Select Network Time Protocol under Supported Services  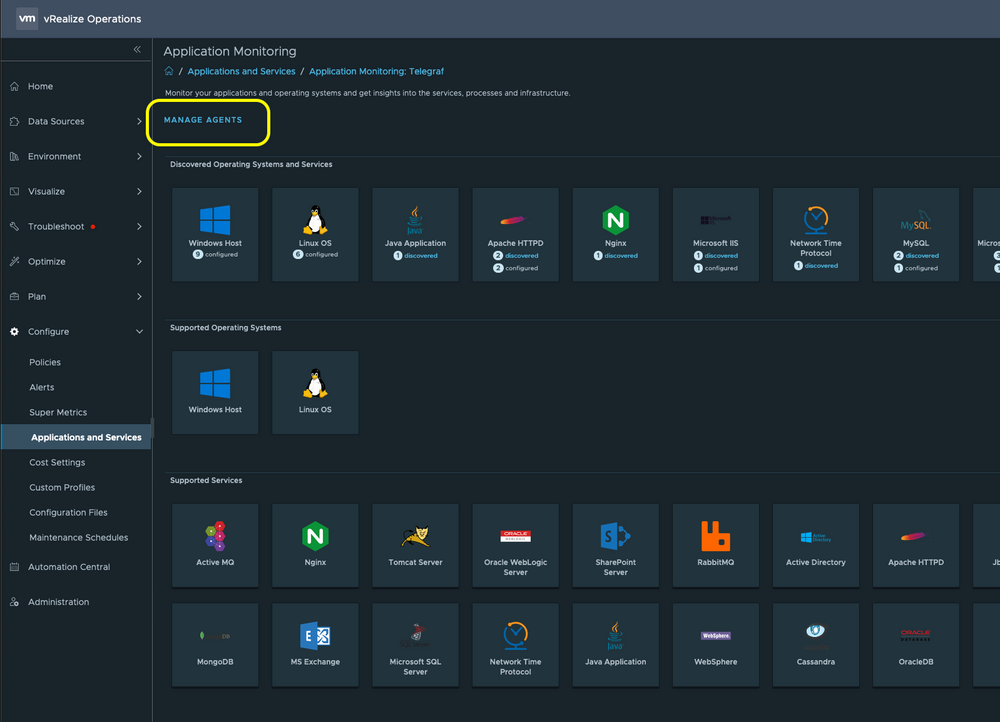(515, 645)
